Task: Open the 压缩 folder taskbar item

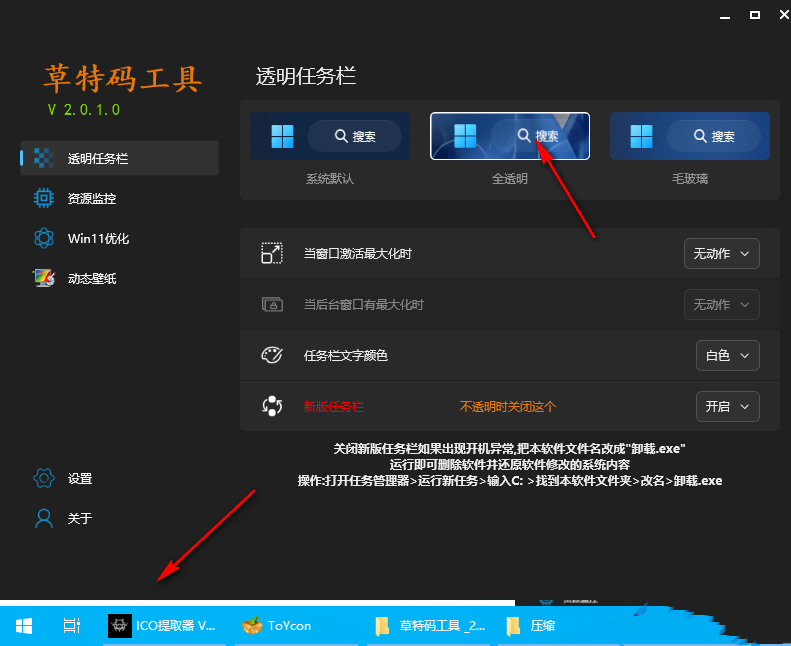Action: [560, 626]
